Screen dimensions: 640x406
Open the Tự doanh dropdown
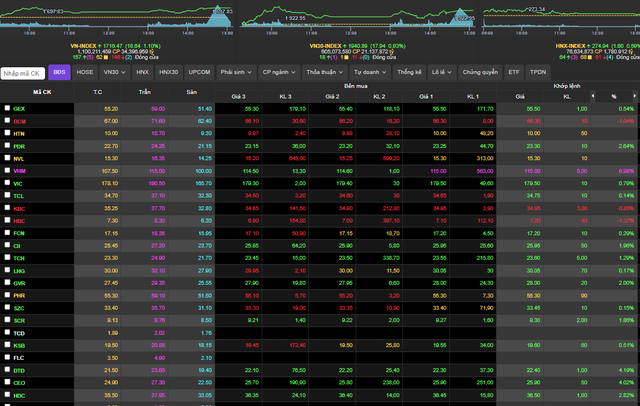click(368, 73)
